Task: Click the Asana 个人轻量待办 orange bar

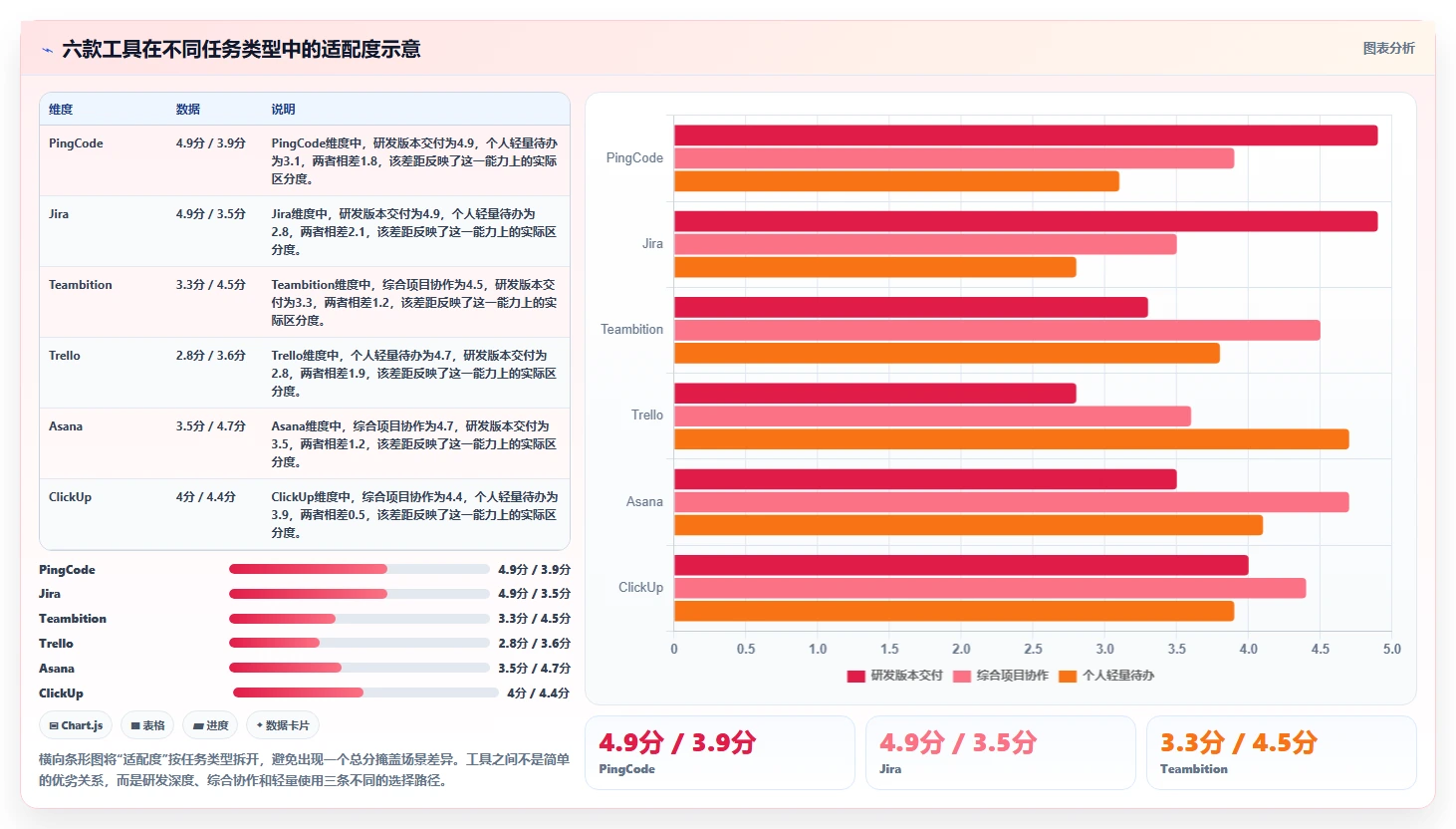Action: [x=968, y=525]
